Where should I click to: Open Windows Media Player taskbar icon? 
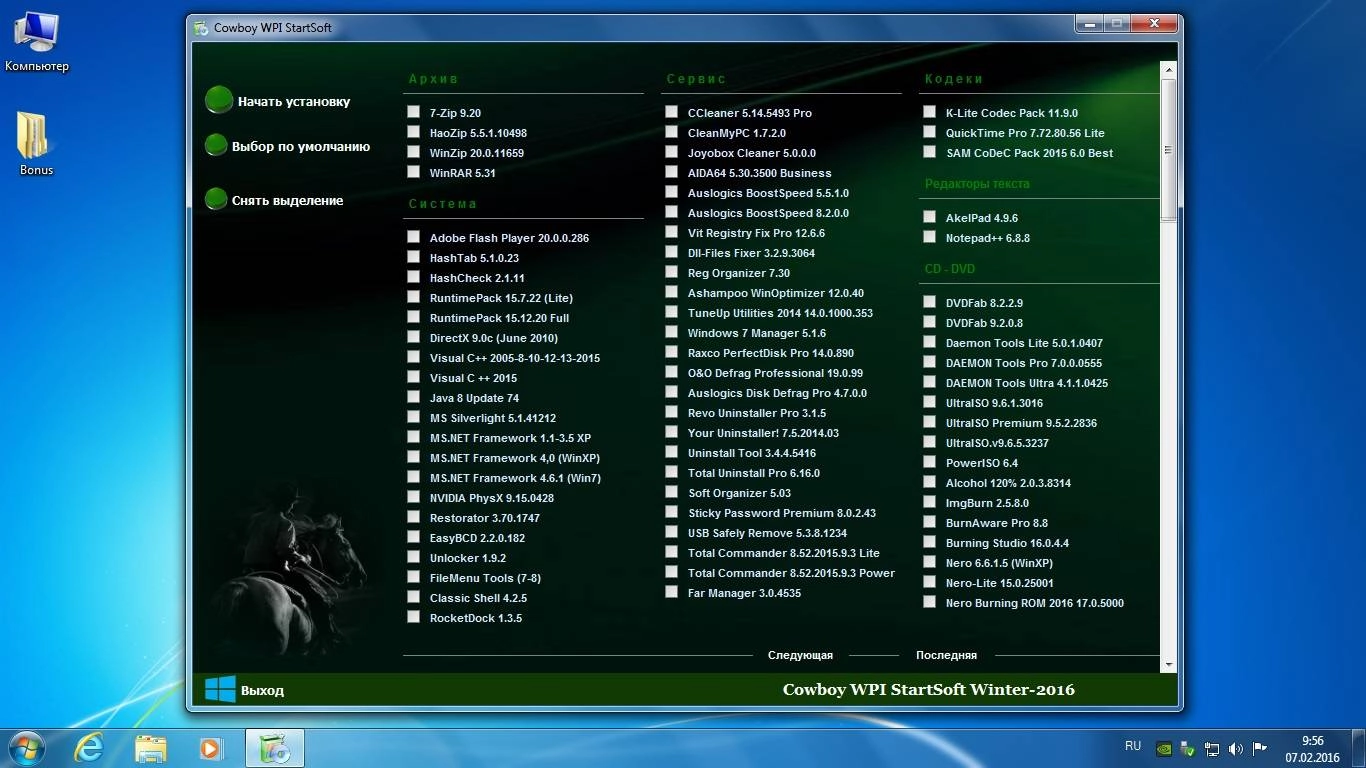[x=211, y=748]
